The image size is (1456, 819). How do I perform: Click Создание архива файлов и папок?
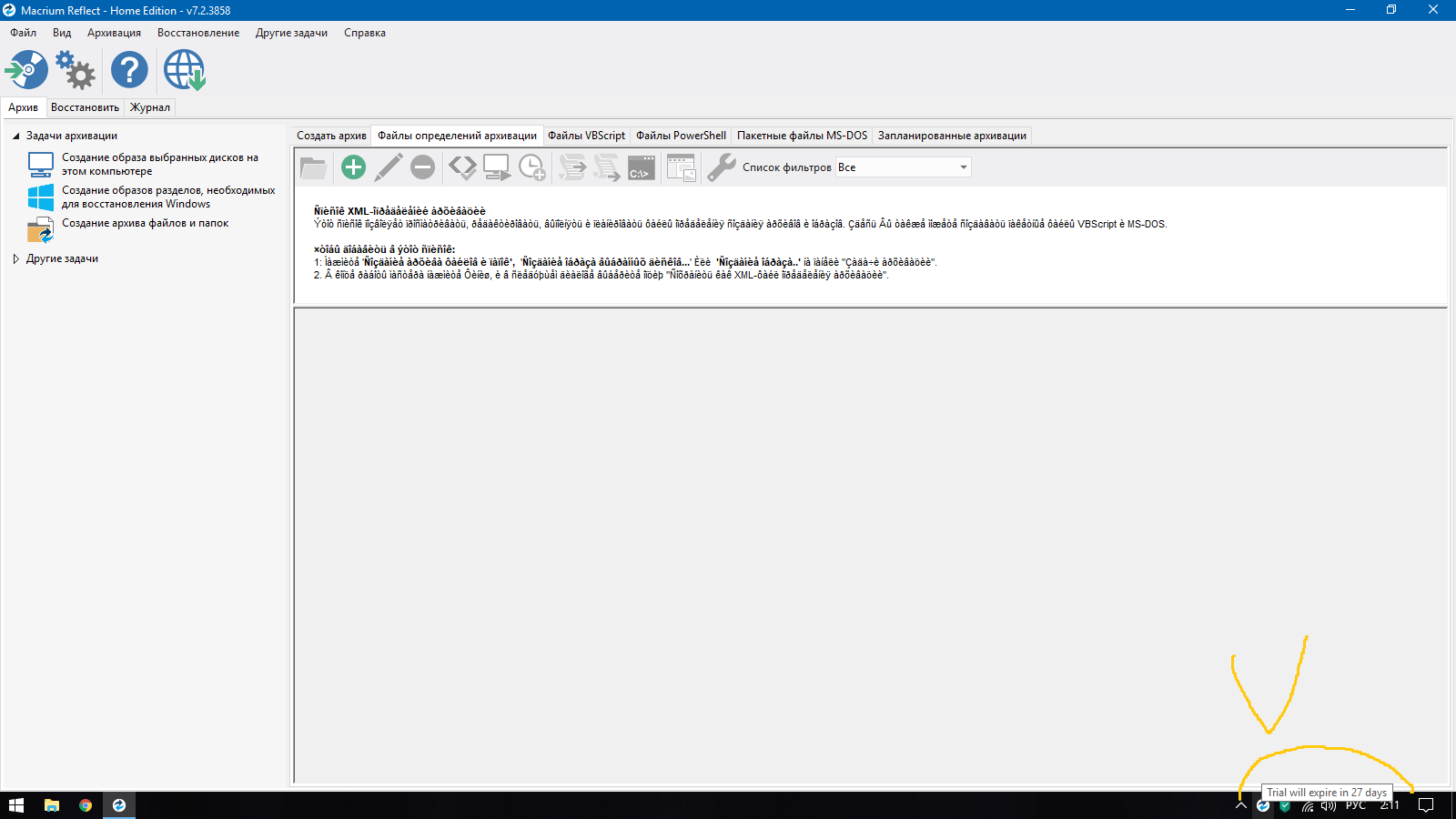[145, 223]
